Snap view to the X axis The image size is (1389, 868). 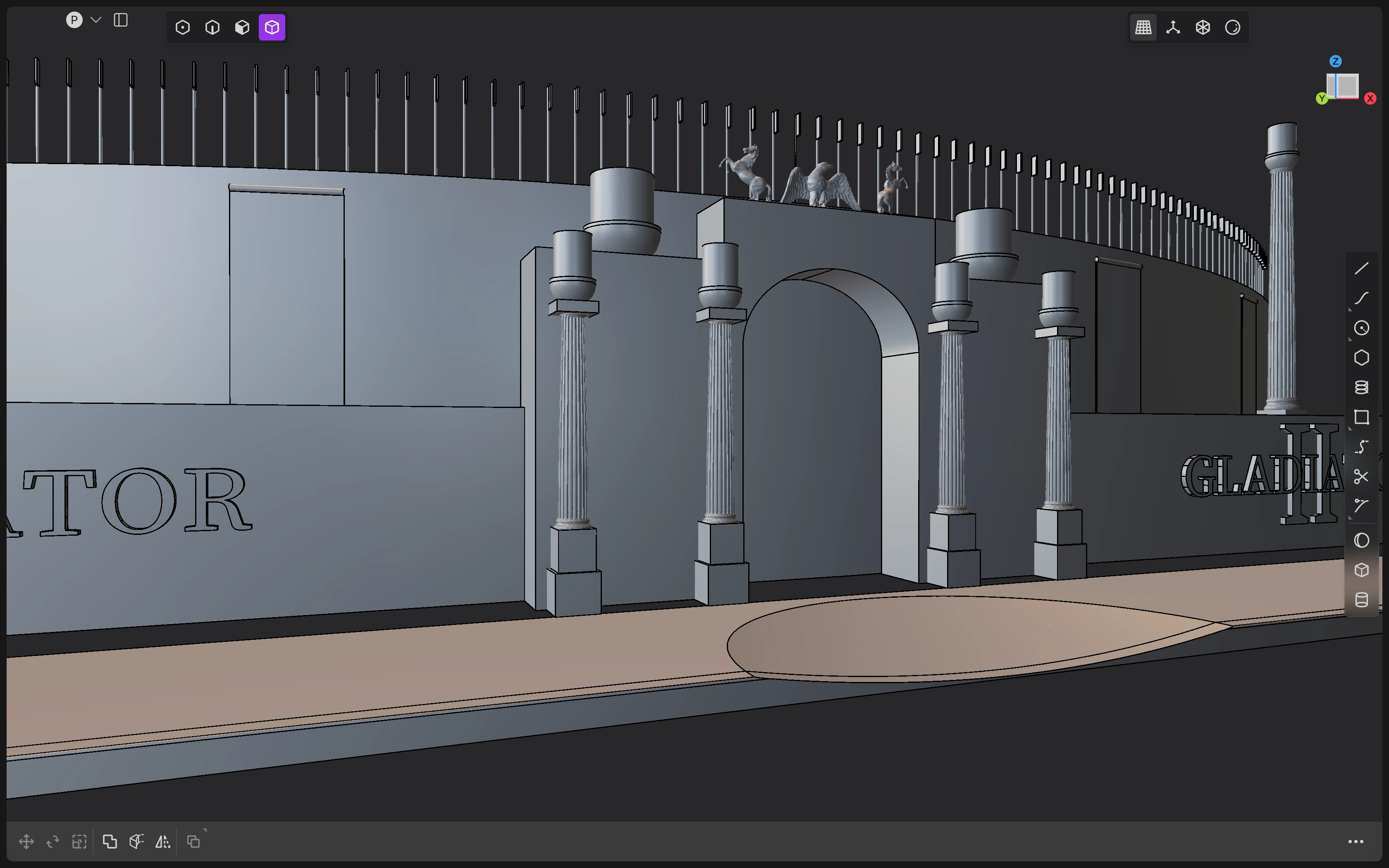point(1371,99)
